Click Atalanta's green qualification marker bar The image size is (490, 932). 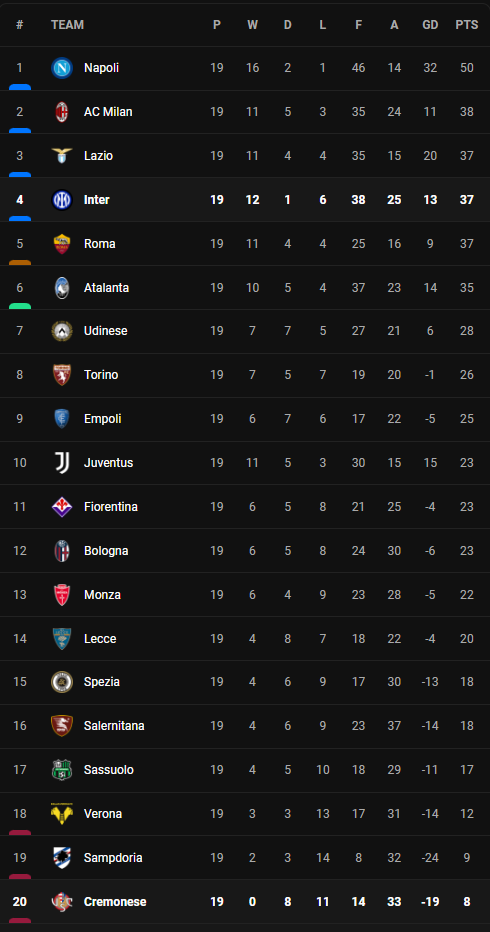click(20, 306)
